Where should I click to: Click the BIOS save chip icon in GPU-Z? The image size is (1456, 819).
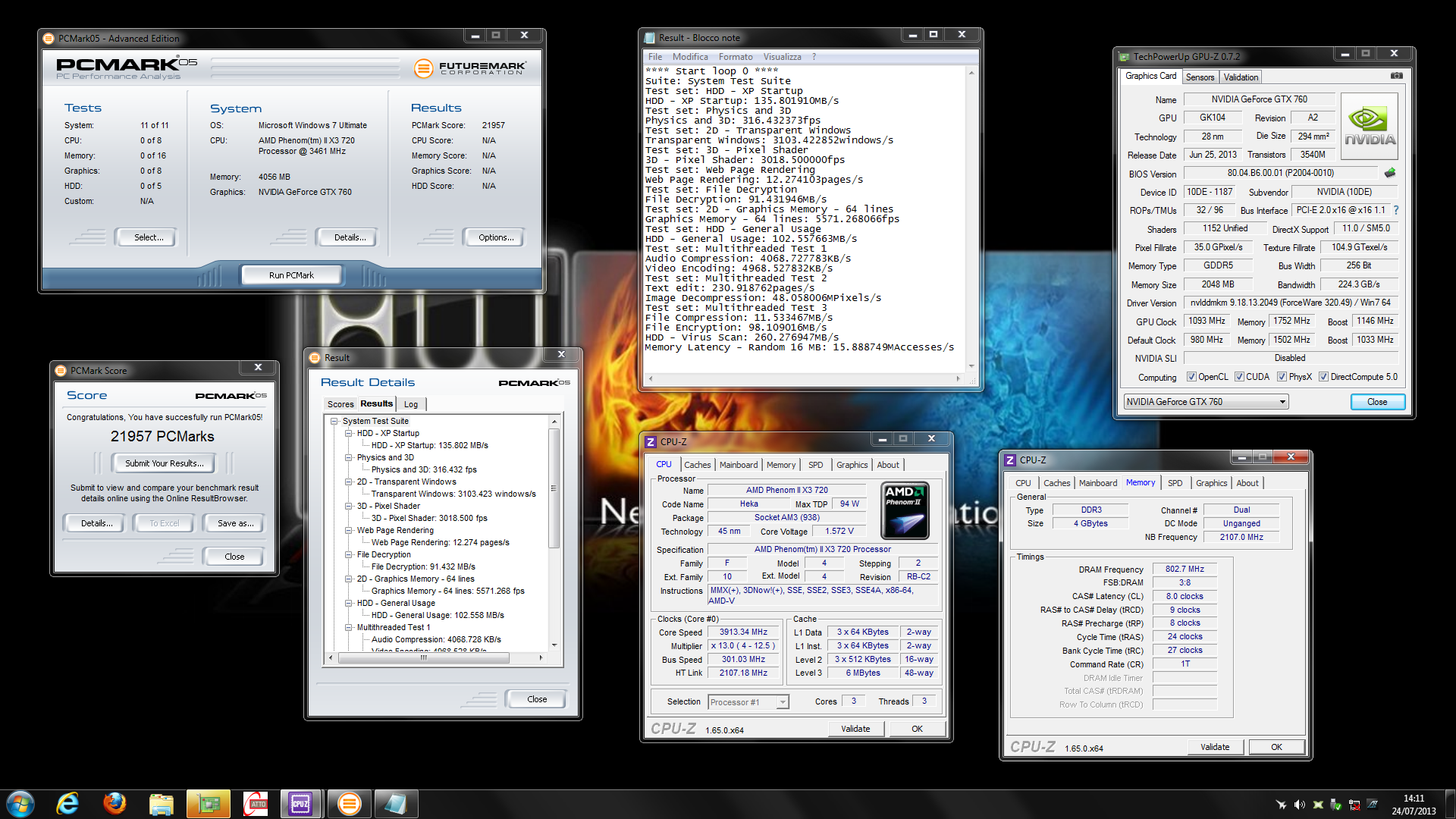coord(1390,173)
